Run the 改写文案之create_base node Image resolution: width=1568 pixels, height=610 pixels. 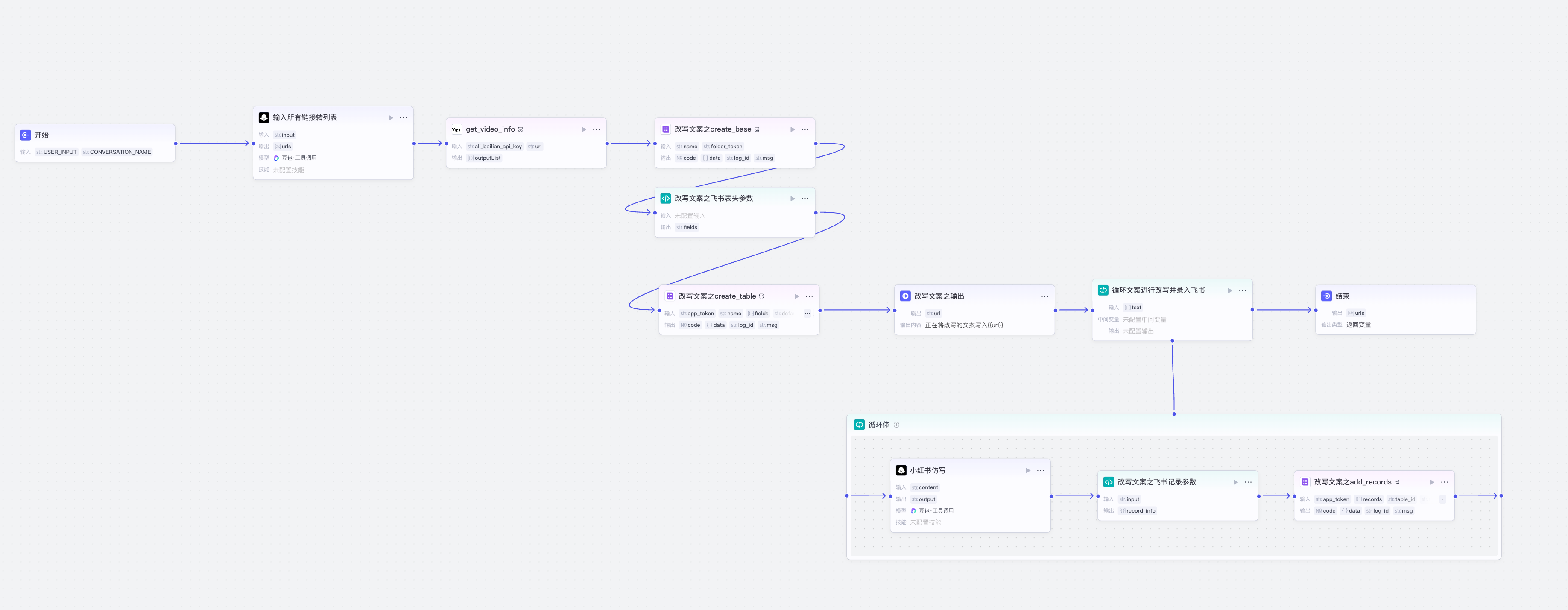coord(793,129)
